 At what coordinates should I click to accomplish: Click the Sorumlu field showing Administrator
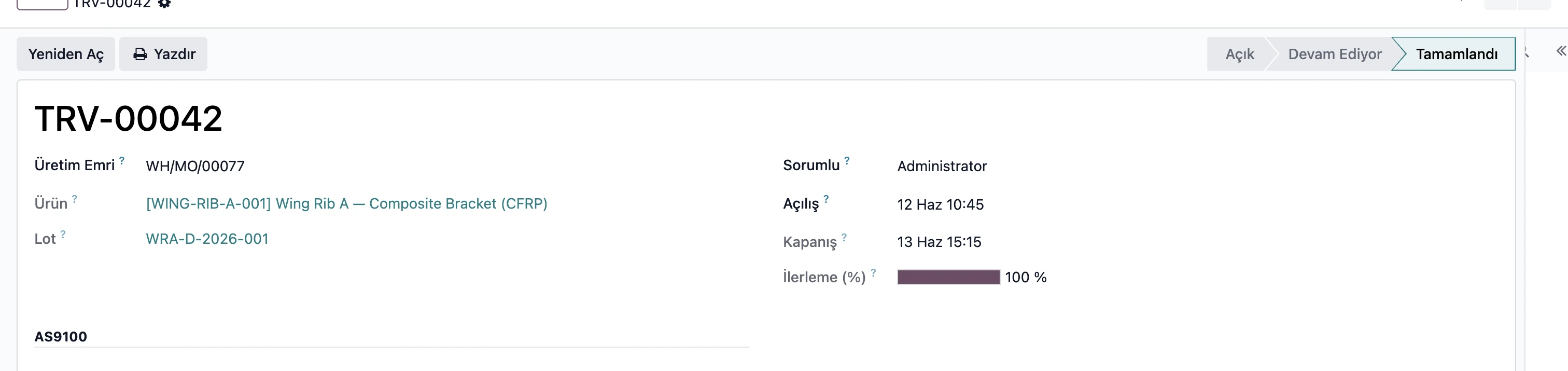click(x=942, y=167)
